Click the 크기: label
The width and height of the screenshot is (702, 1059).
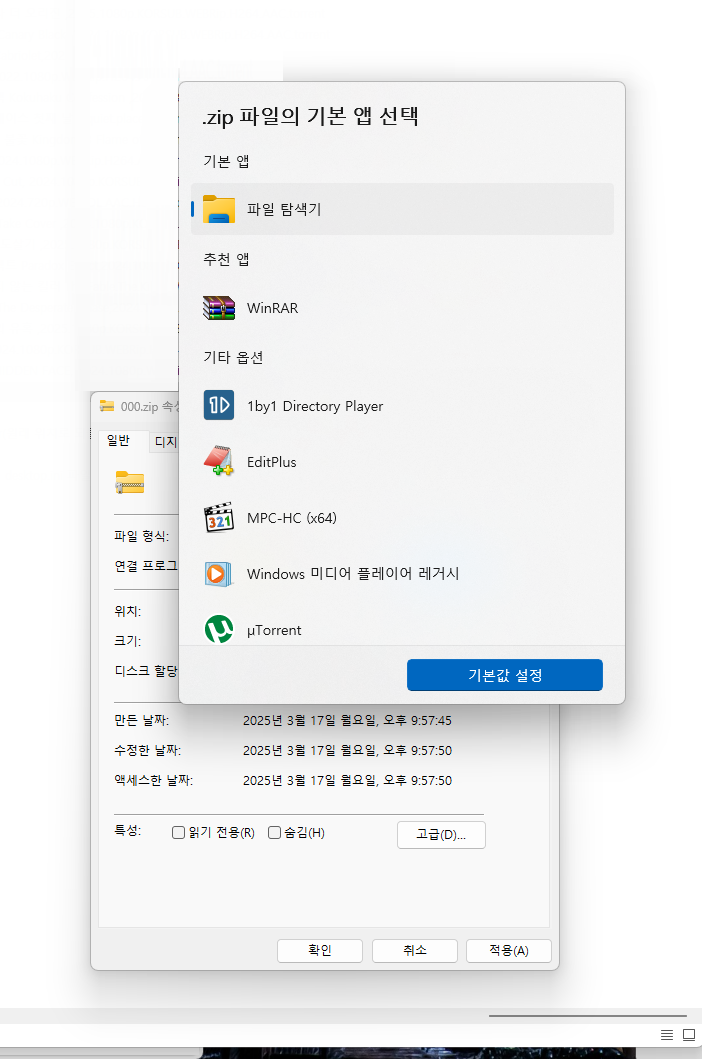click(128, 641)
